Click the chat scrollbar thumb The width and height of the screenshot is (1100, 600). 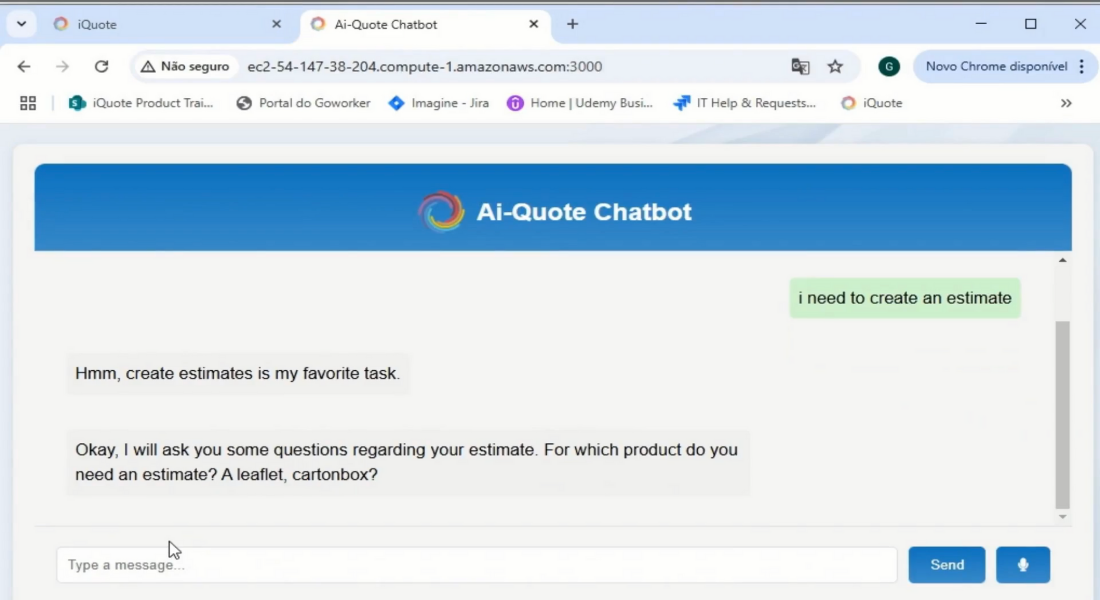[1062, 415]
